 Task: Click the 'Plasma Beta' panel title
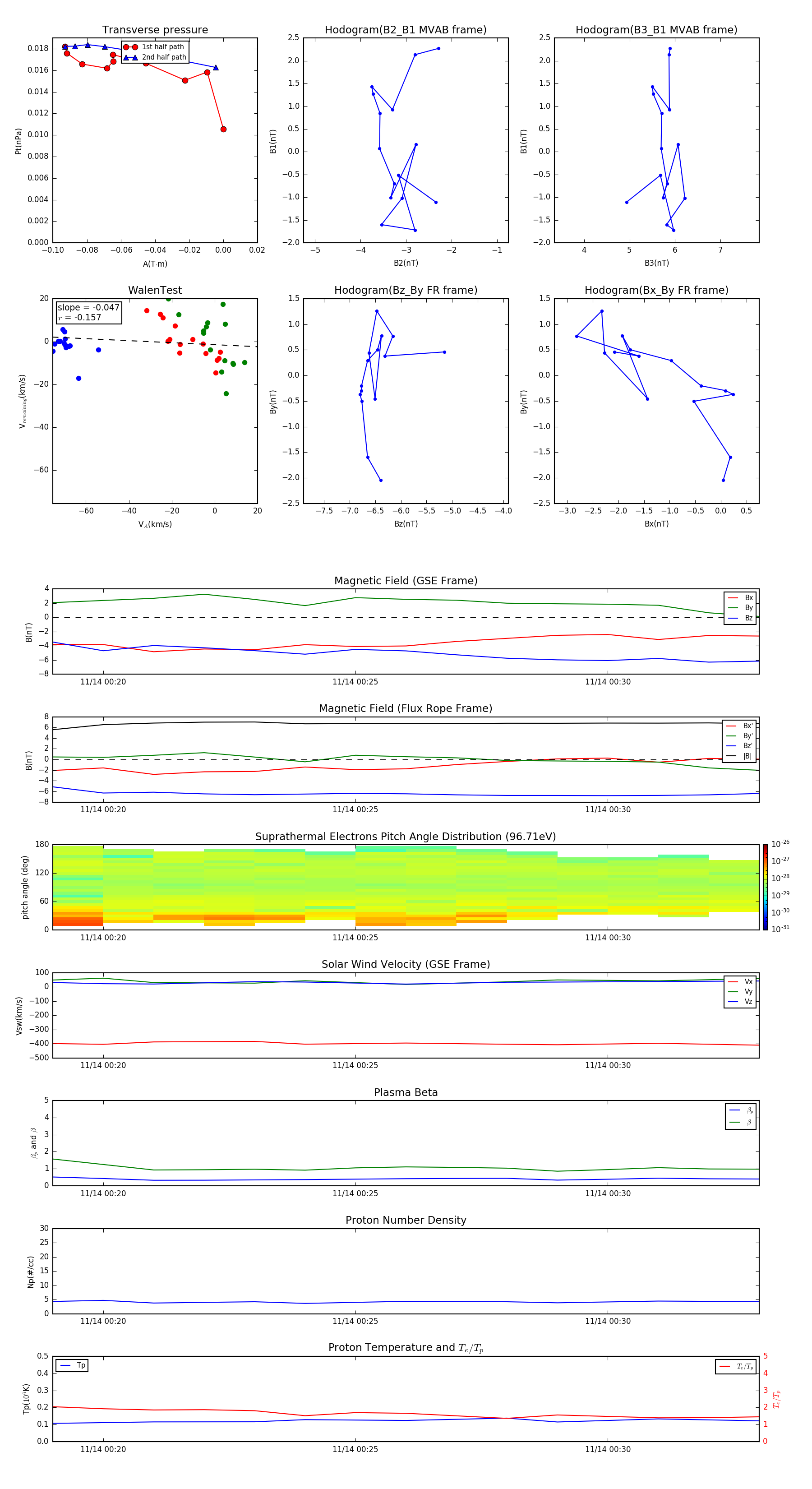[x=406, y=1092]
